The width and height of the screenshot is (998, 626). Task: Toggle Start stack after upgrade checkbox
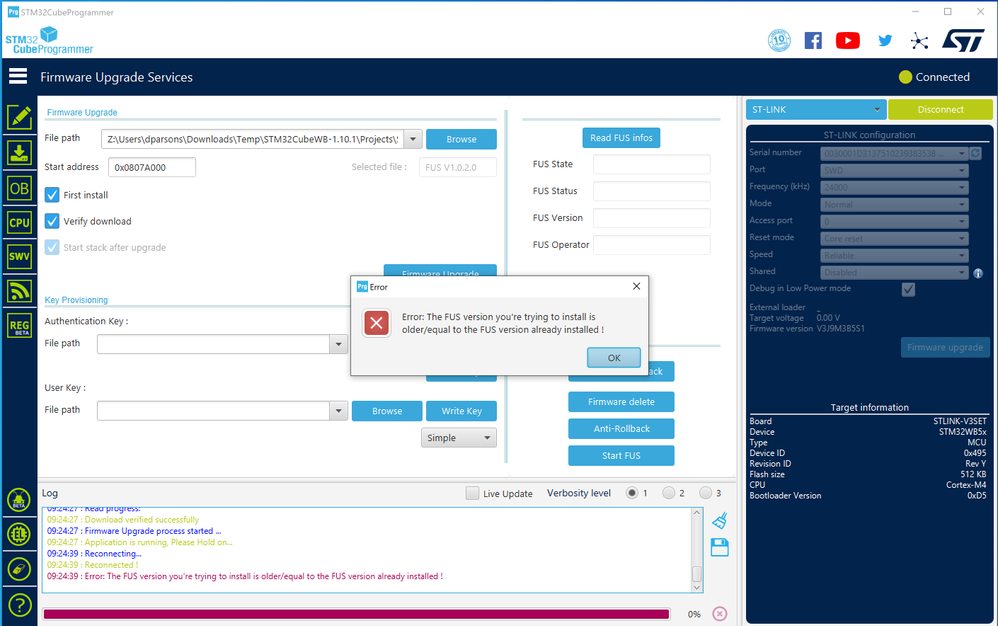coord(52,247)
